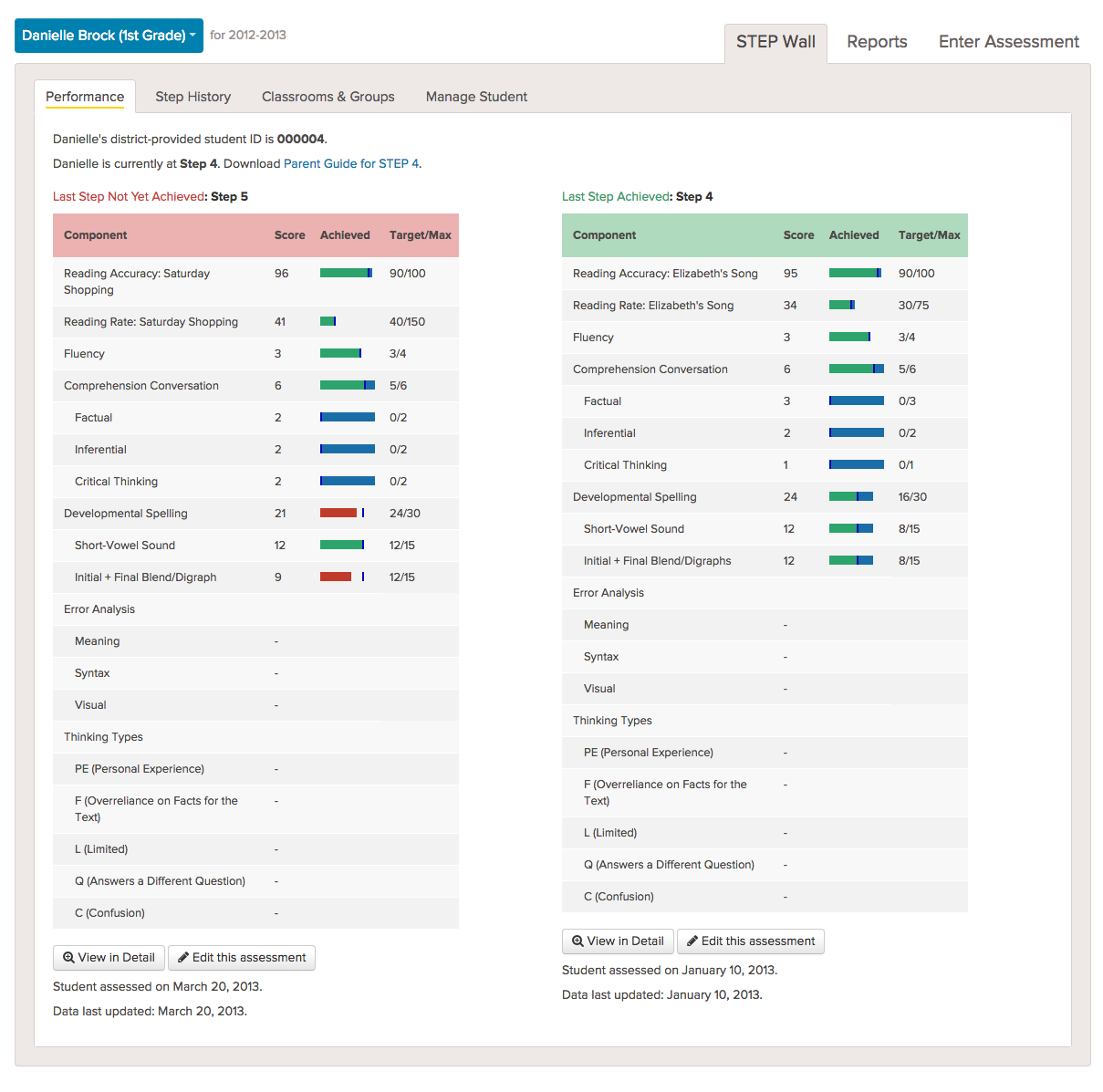Click the Thinking Types row in the Step 4 table
The width and height of the screenshot is (1103, 1092).
pyautogui.click(x=765, y=720)
